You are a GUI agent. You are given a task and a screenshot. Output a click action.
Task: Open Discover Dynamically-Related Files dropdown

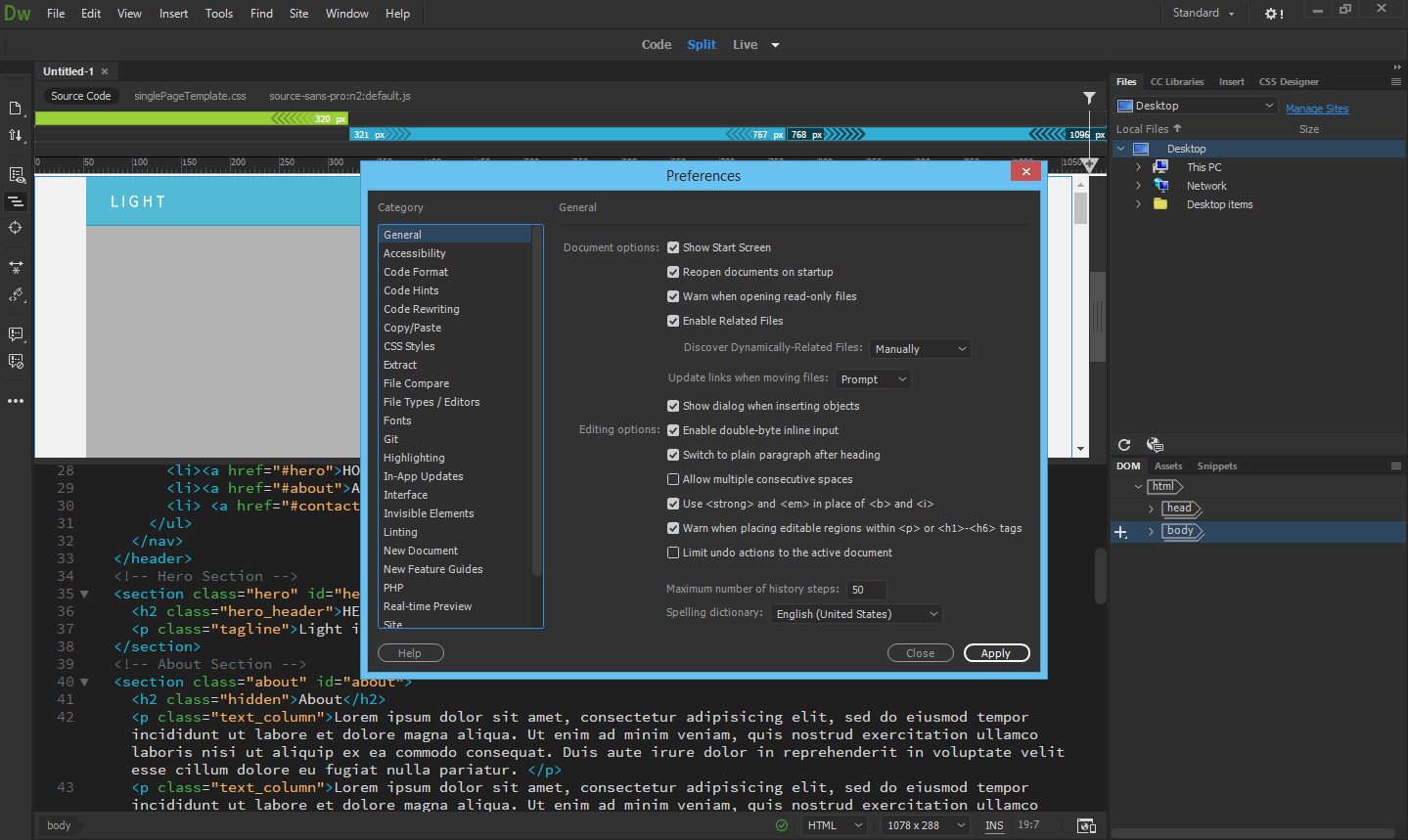tap(920, 349)
